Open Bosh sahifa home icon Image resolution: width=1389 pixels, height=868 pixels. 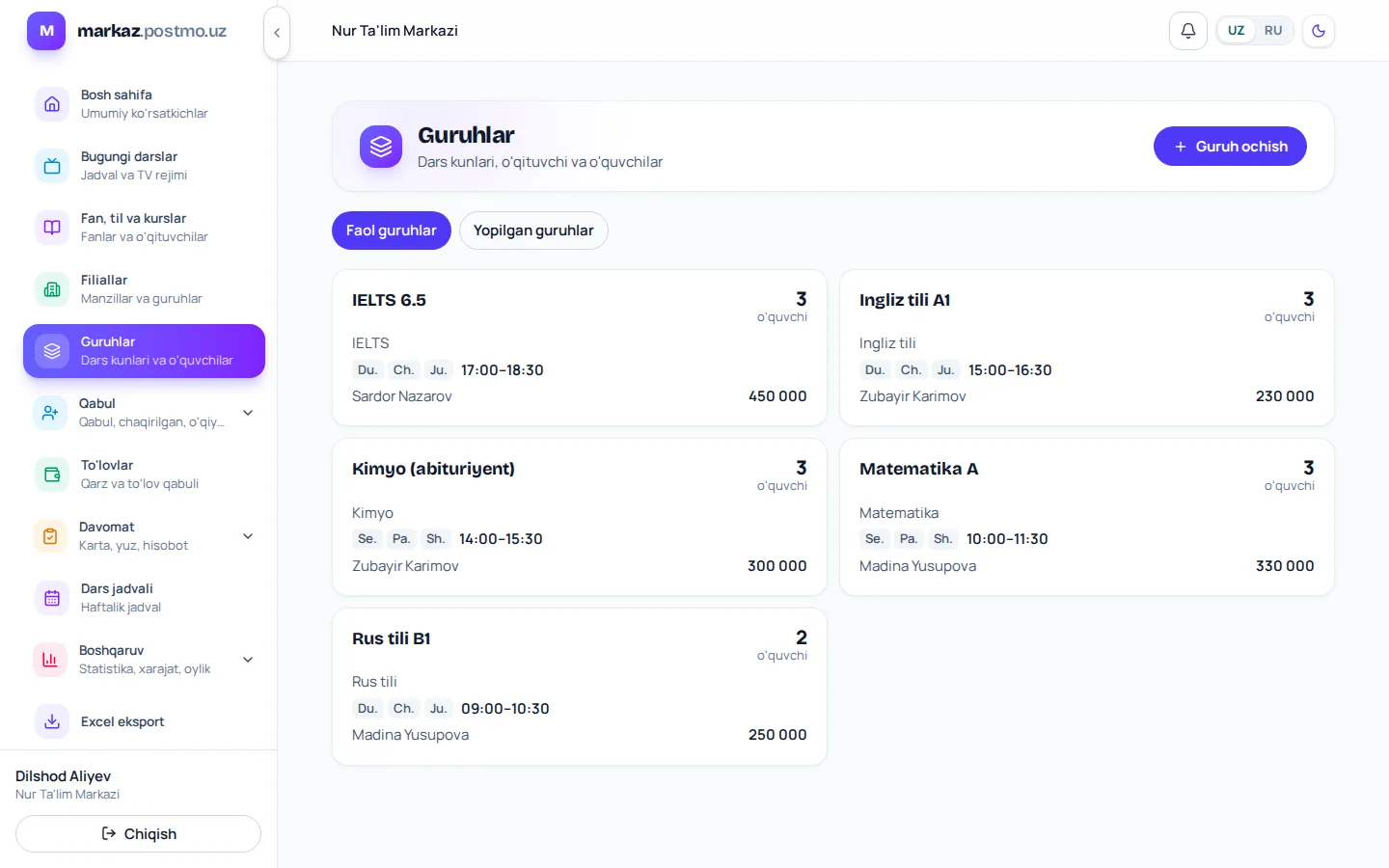click(52, 104)
